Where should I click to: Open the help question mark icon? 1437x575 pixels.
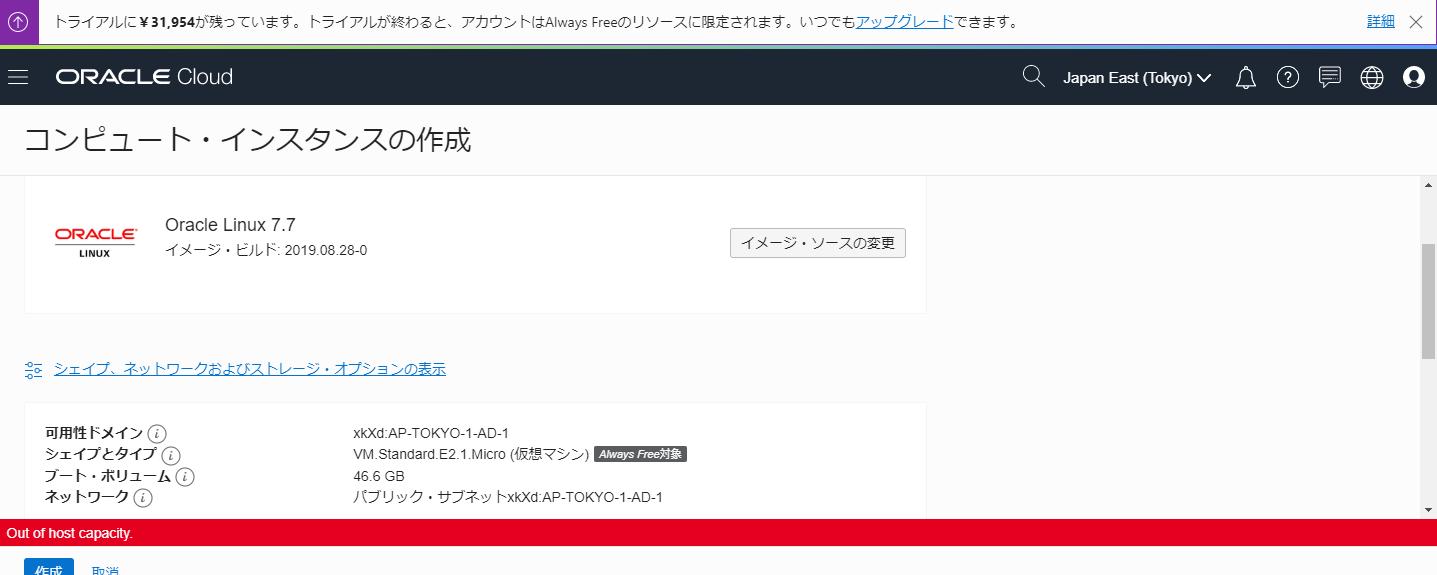1288,77
